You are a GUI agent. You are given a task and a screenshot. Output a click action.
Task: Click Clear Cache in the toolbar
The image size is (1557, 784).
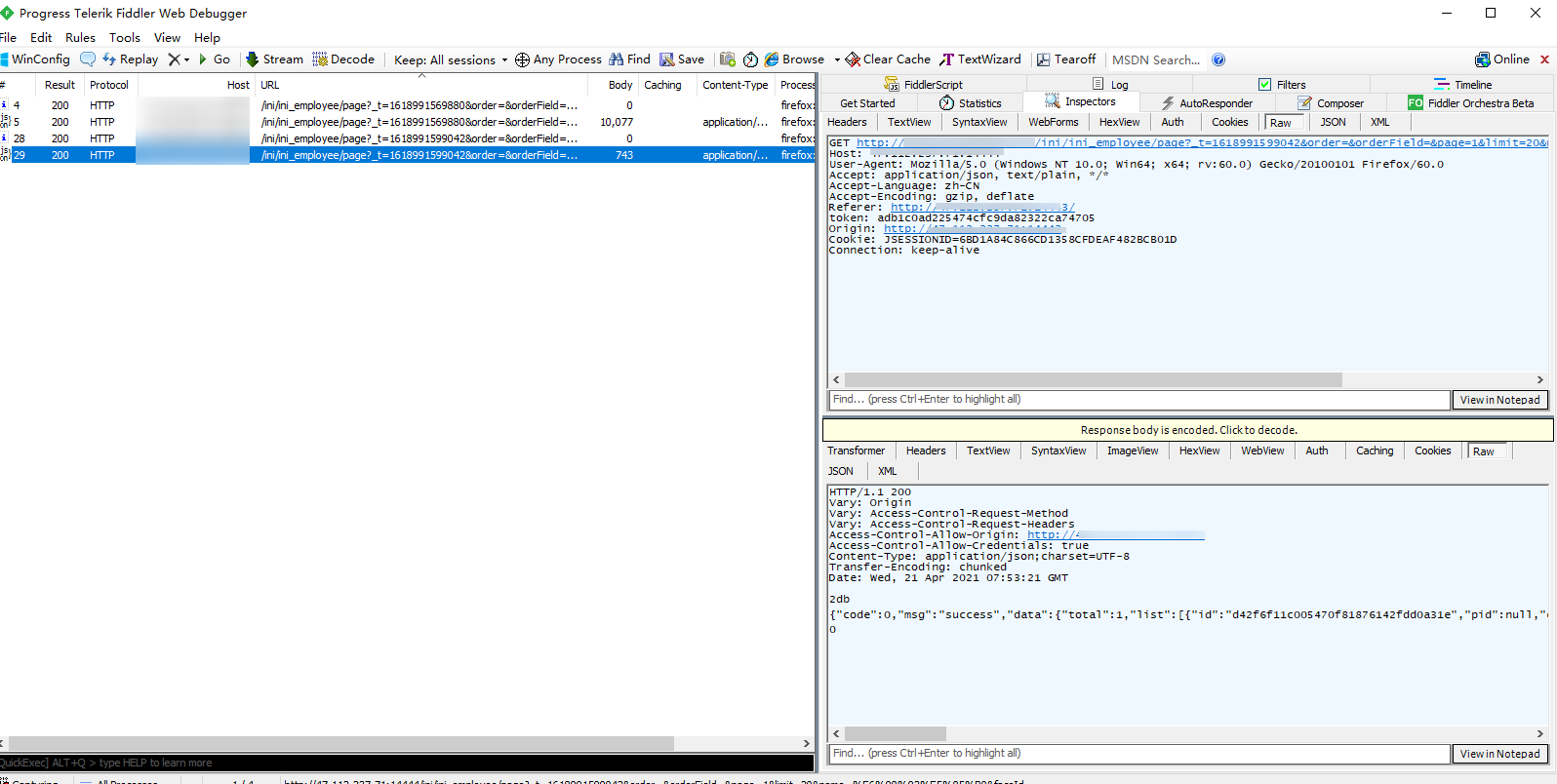tap(888, 59)
